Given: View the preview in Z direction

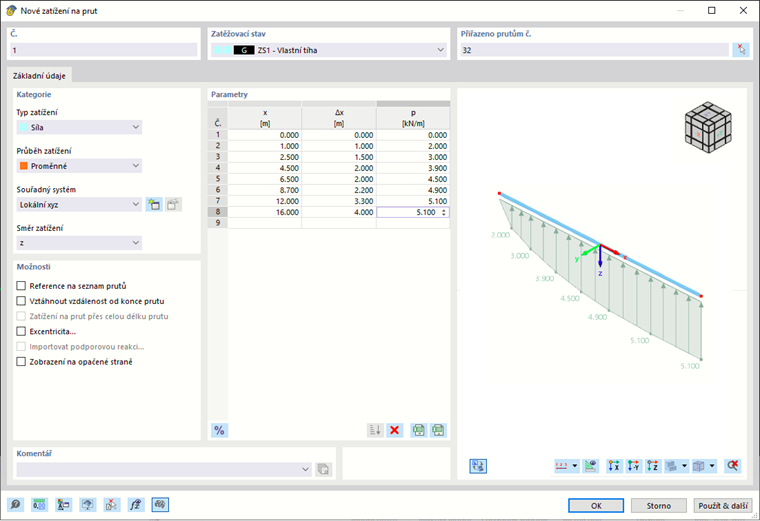Looking at the screenshot, I should coord(653,466).
